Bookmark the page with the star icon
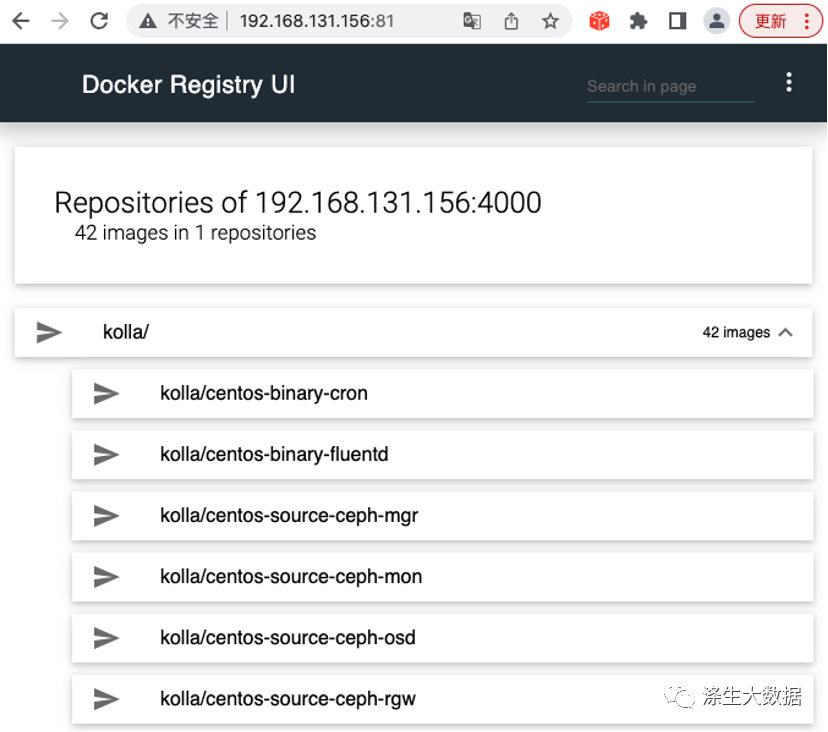This screenshot has height=732, width=828. coord(550,21)
